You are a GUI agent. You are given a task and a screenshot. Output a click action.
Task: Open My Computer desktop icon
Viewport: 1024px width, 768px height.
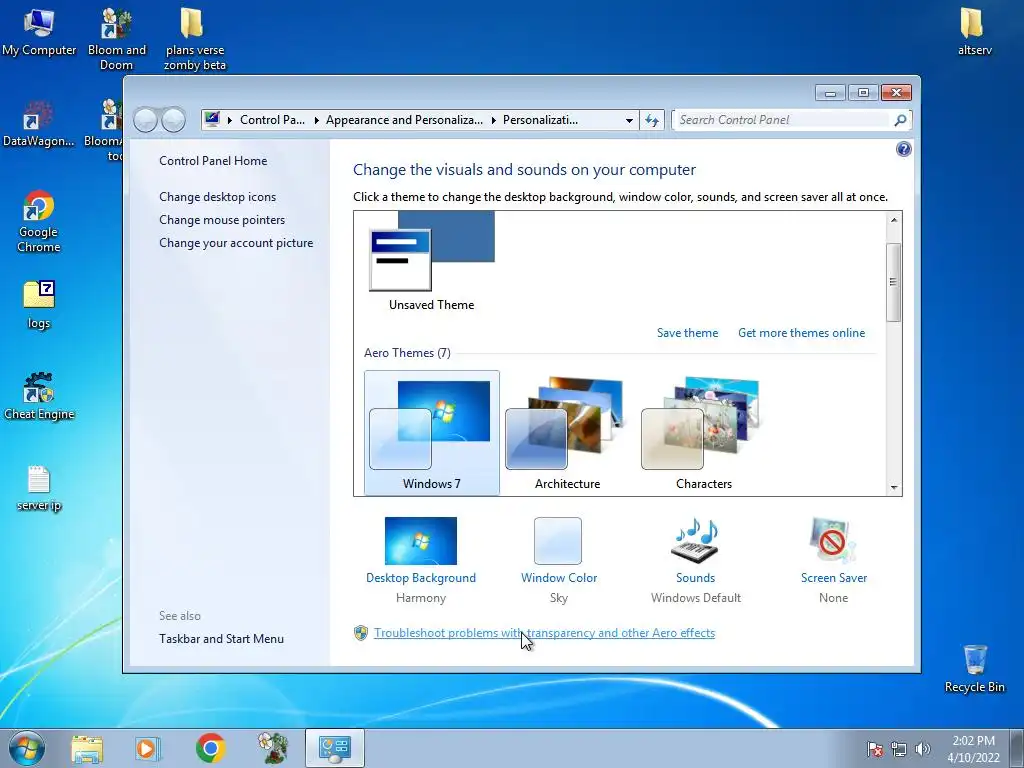39,31
